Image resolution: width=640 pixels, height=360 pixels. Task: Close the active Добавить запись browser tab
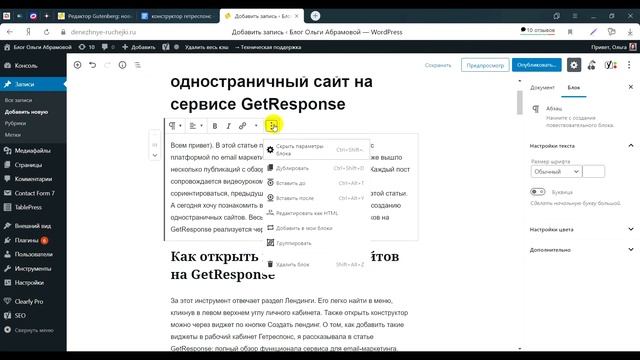[297, 16]
